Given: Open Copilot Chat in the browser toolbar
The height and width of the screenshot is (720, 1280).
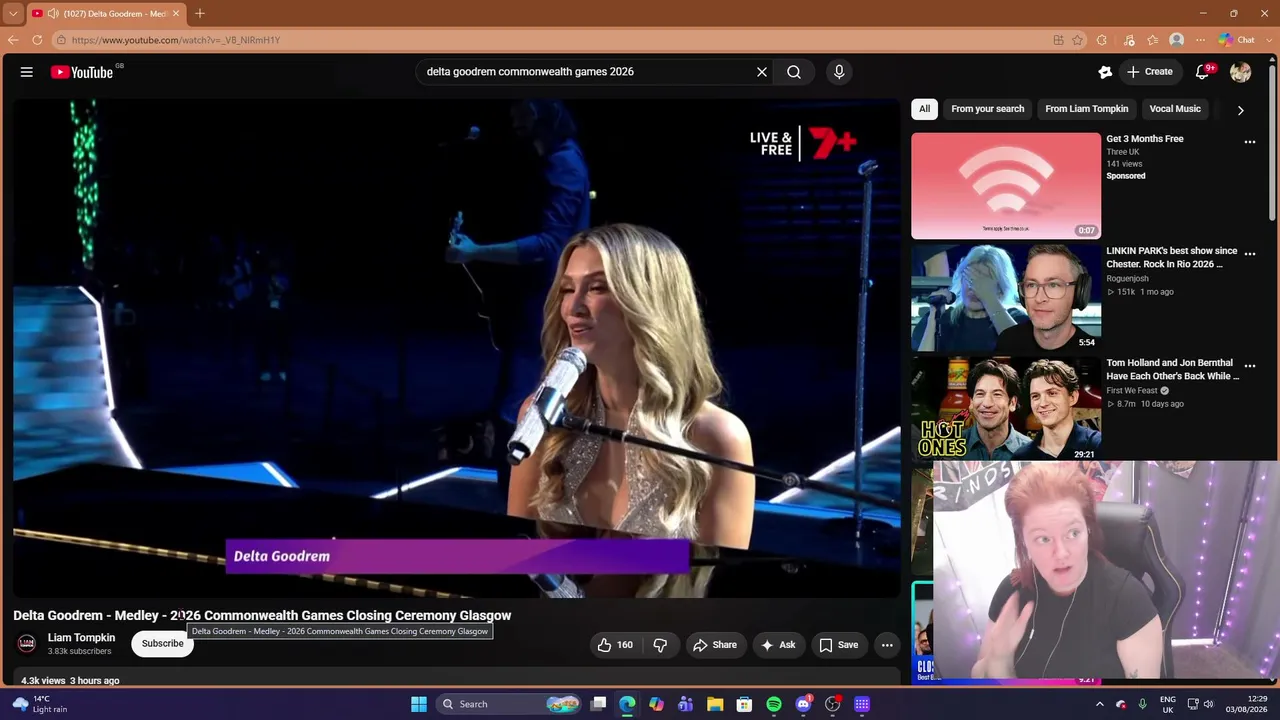Looking at the screenshot, I should tap(1237, 40).
